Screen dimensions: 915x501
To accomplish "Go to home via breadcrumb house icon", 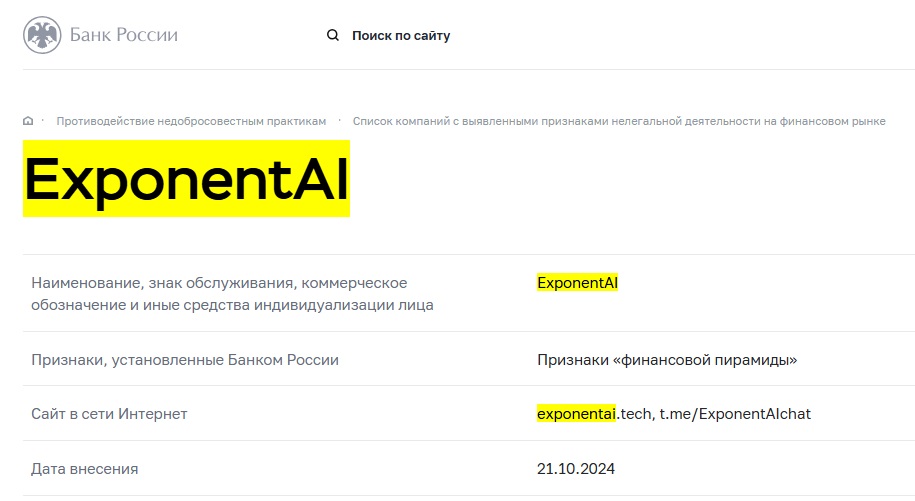I will click(x=28, y=121).
